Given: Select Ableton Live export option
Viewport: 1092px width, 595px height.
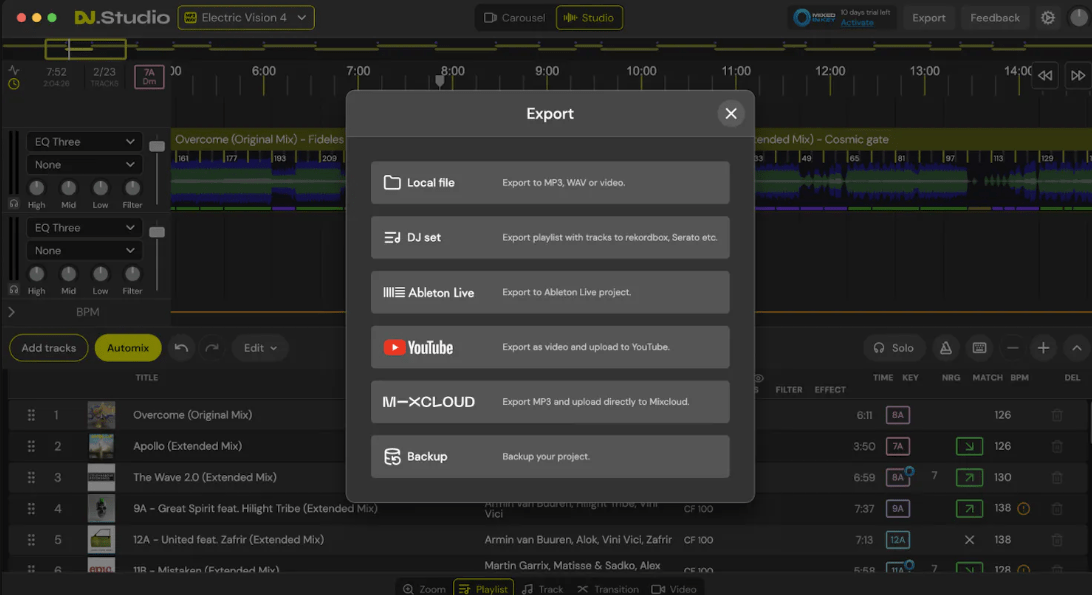Looking at the screenshot, I should 550,292.
